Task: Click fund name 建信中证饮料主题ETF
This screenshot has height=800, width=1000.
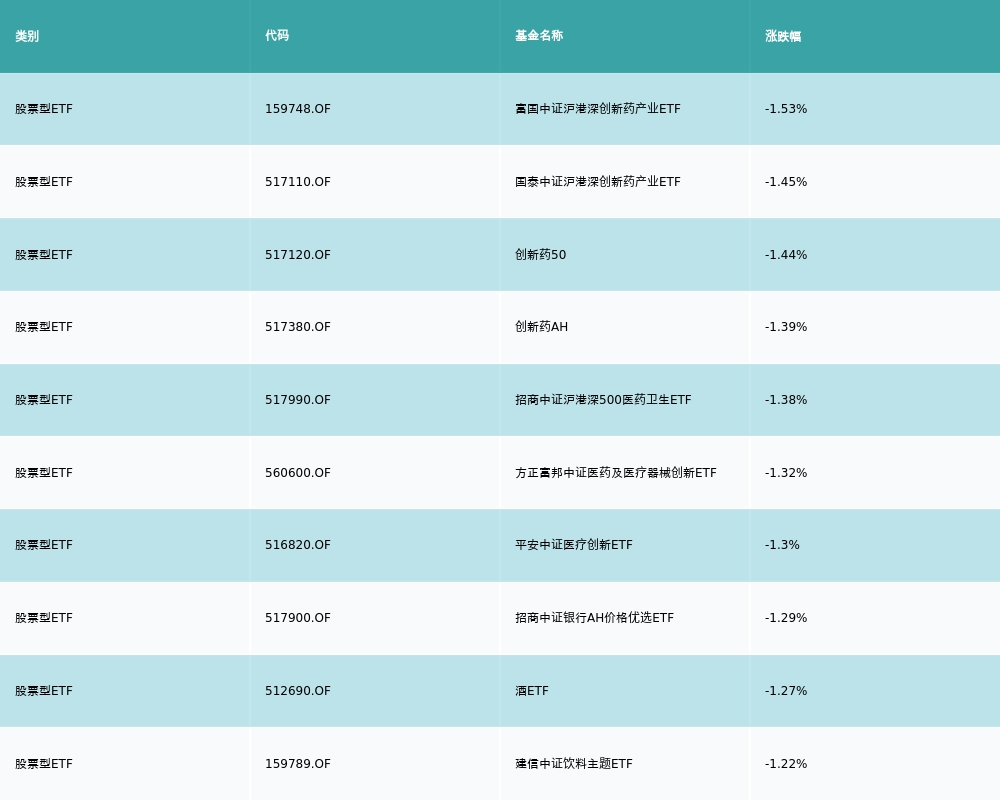Action: [574, 764]
